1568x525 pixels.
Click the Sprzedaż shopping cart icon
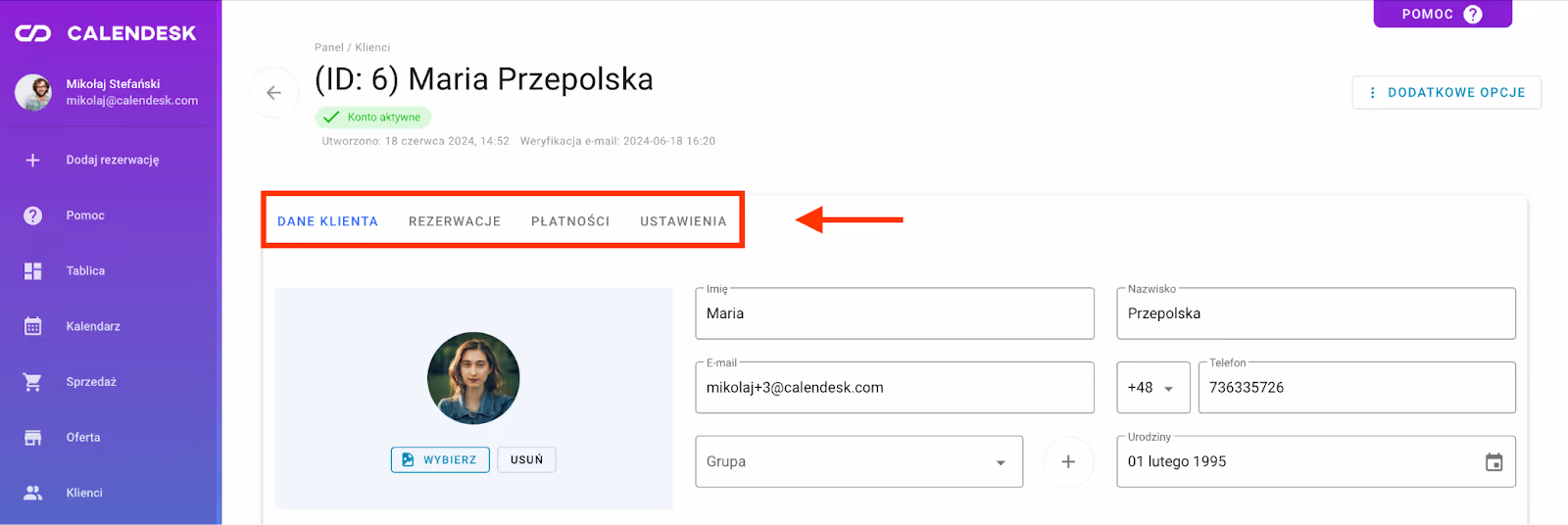pos(32,382)
